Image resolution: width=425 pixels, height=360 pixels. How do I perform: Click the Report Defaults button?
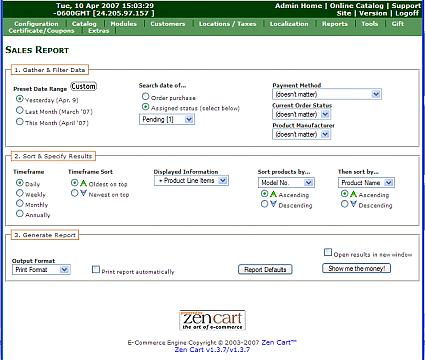(x=265, y=269)
